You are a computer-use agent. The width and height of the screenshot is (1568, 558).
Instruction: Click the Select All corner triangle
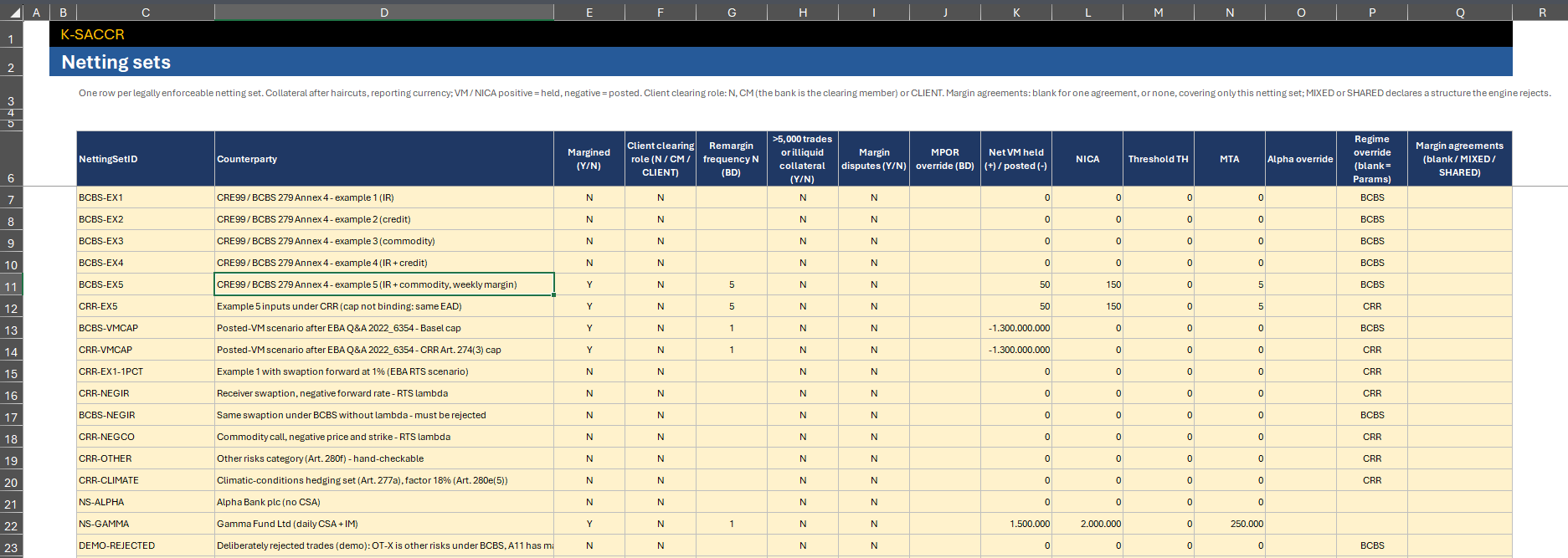(14, 13)
